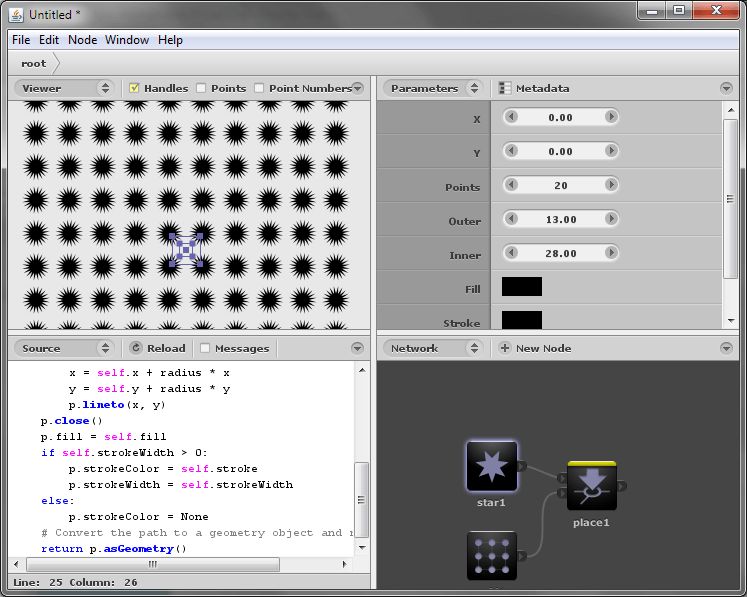This screenshot has width=747, height=597.
Task: Disable the Handles checkbox
Action: [x=135, y=88]
